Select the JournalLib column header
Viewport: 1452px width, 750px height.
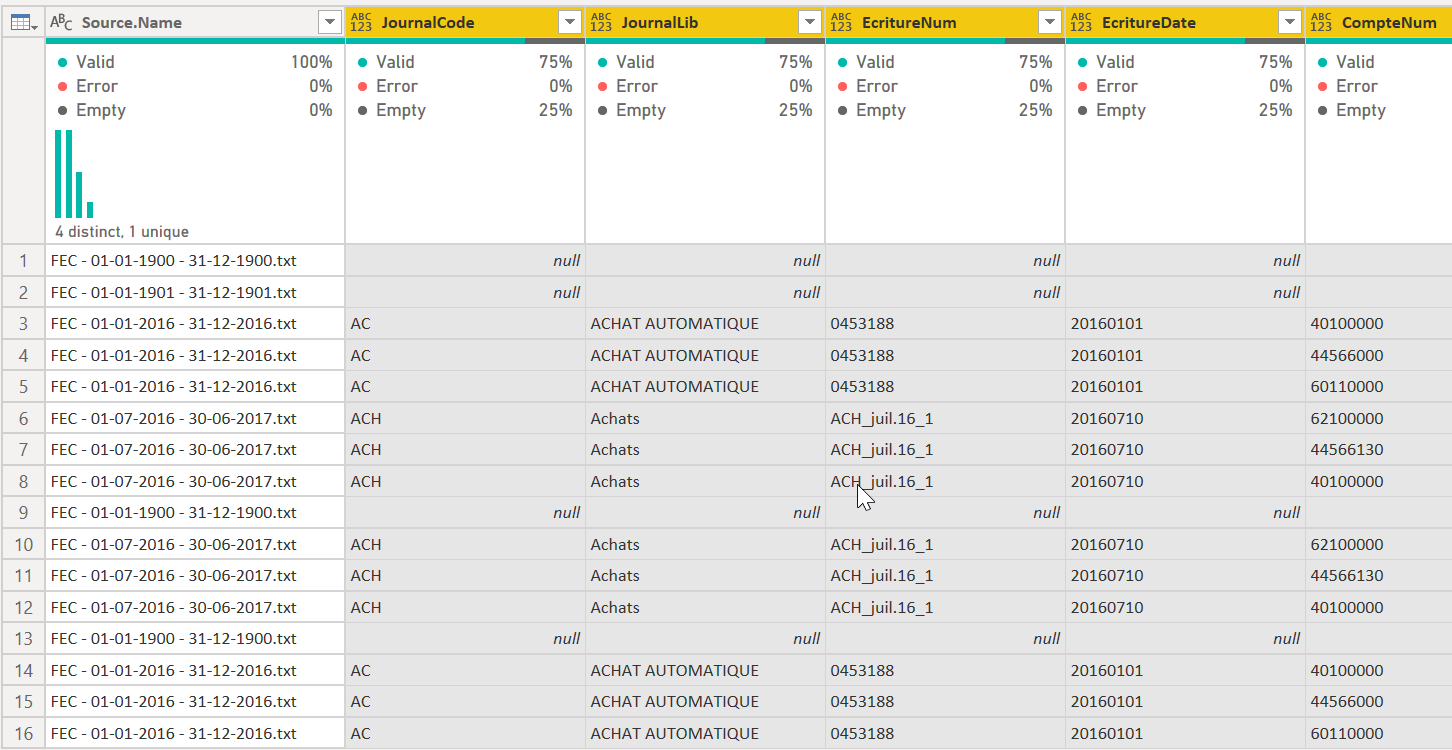[705, 22]
